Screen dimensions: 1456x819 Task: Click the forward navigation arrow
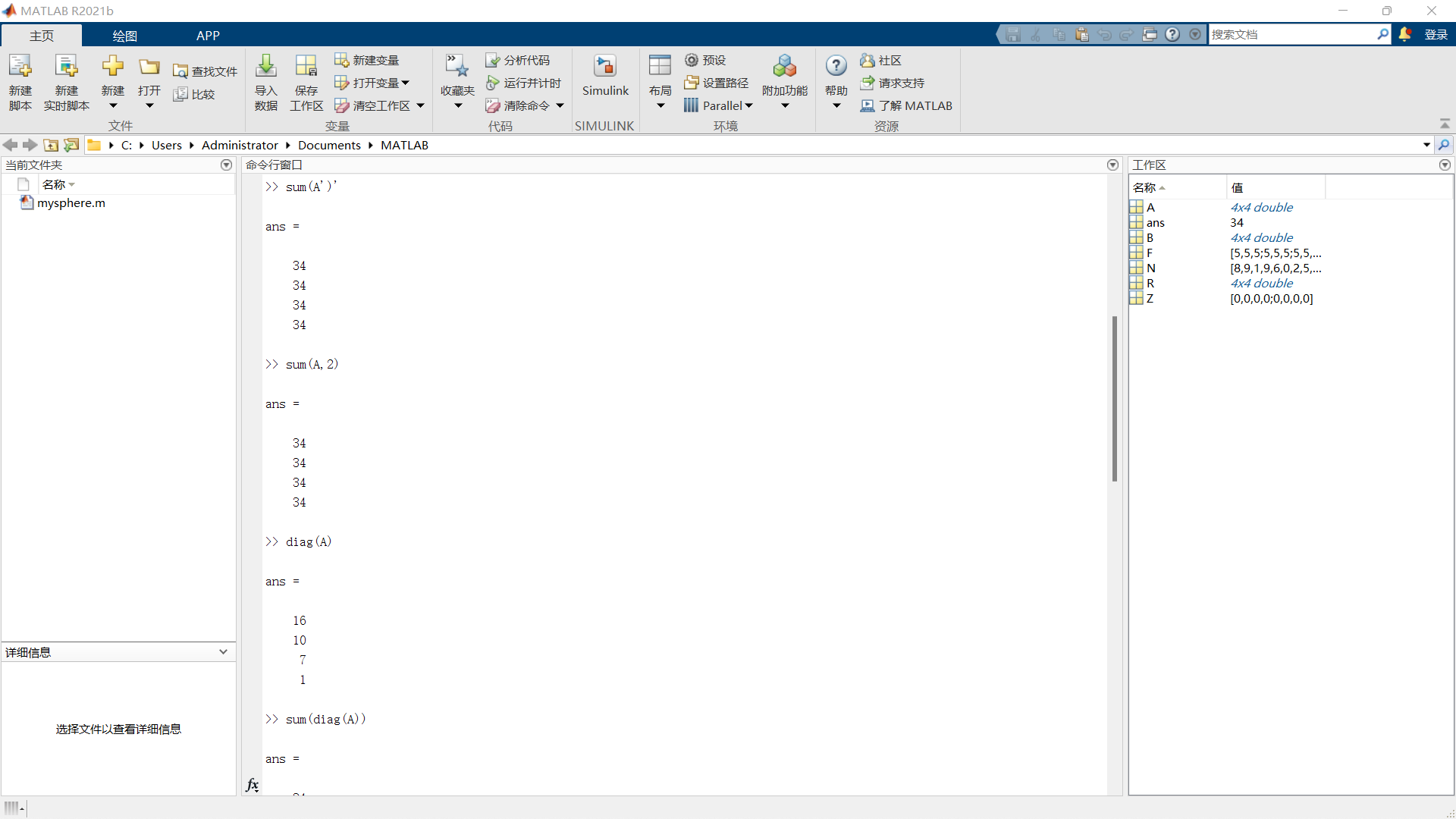30,145
